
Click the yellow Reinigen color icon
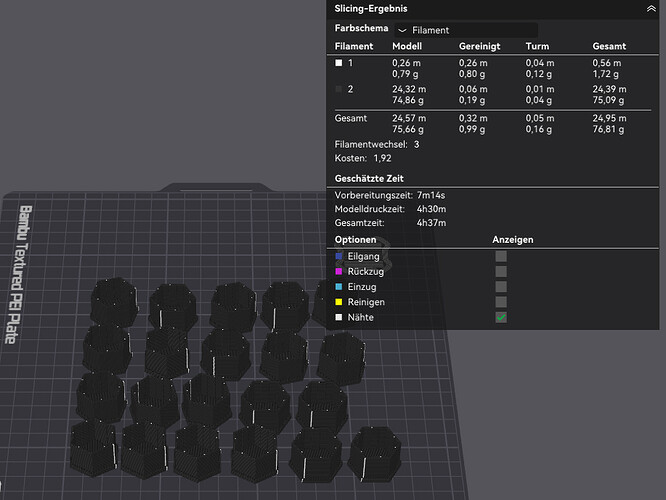click(338, 301)
